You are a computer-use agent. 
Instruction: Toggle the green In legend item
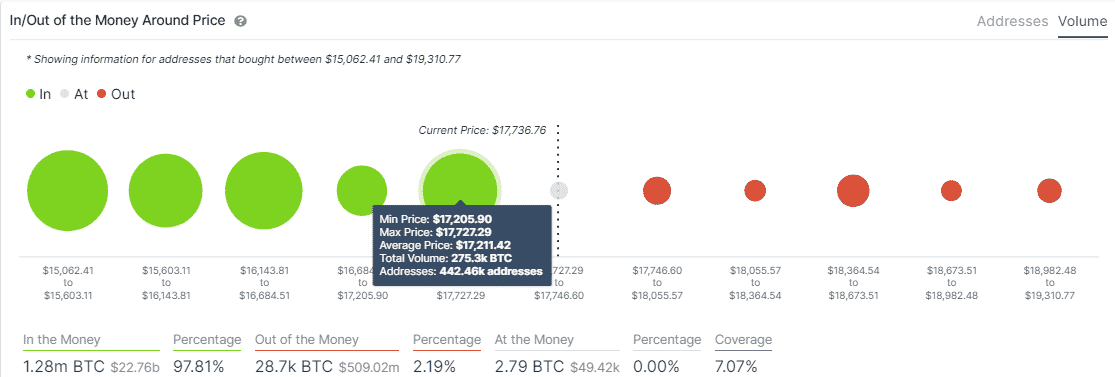38,94
